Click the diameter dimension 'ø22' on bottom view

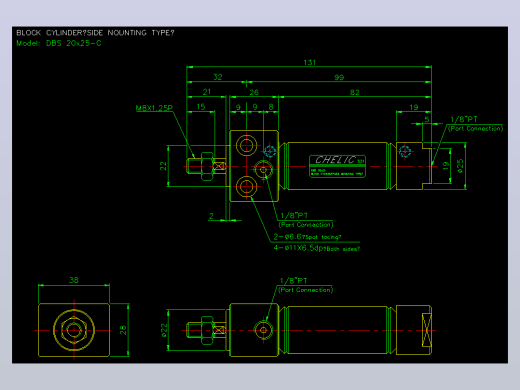click(x=164, y=330)
